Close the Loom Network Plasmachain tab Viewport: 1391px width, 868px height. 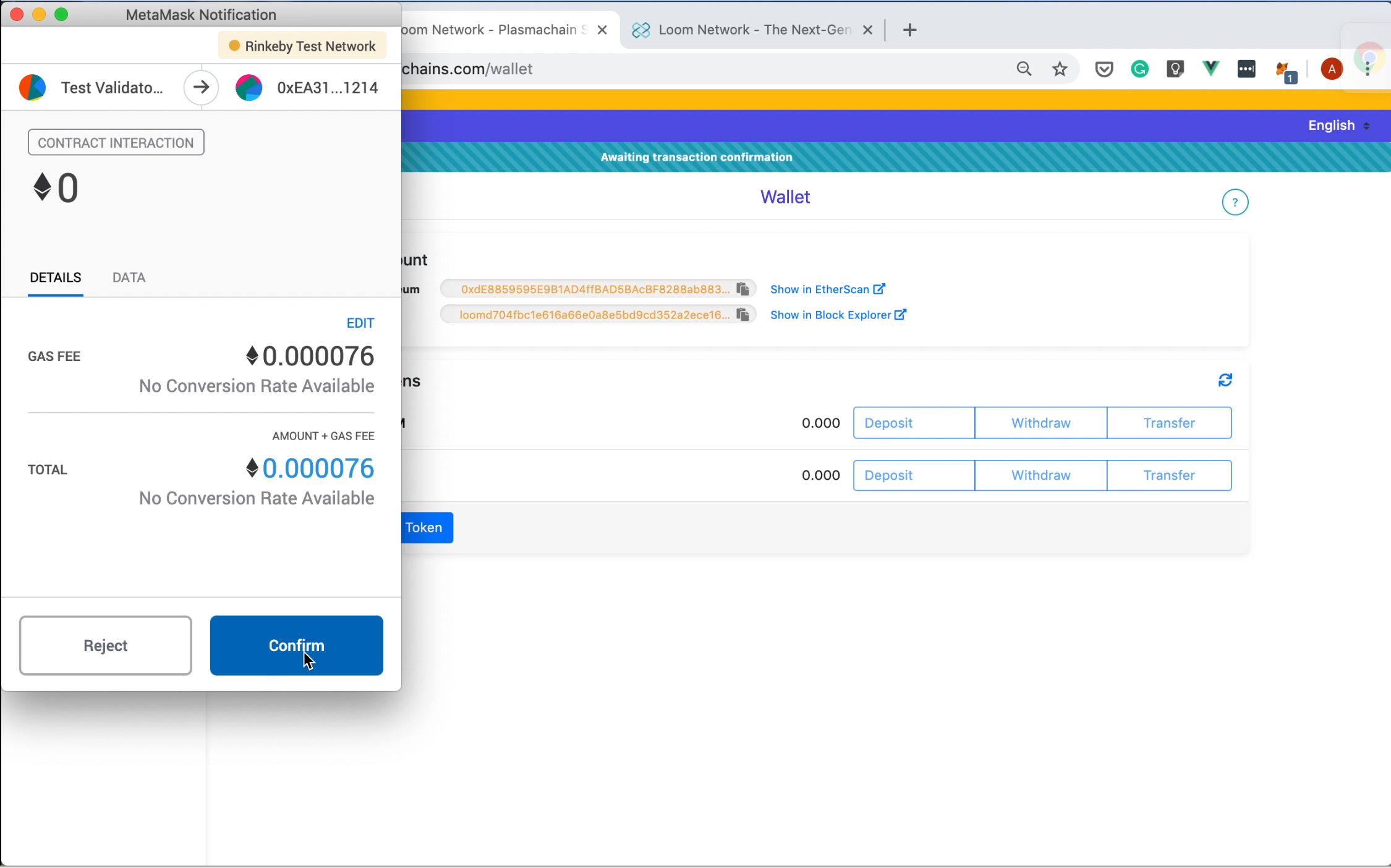tap(602, 30)
